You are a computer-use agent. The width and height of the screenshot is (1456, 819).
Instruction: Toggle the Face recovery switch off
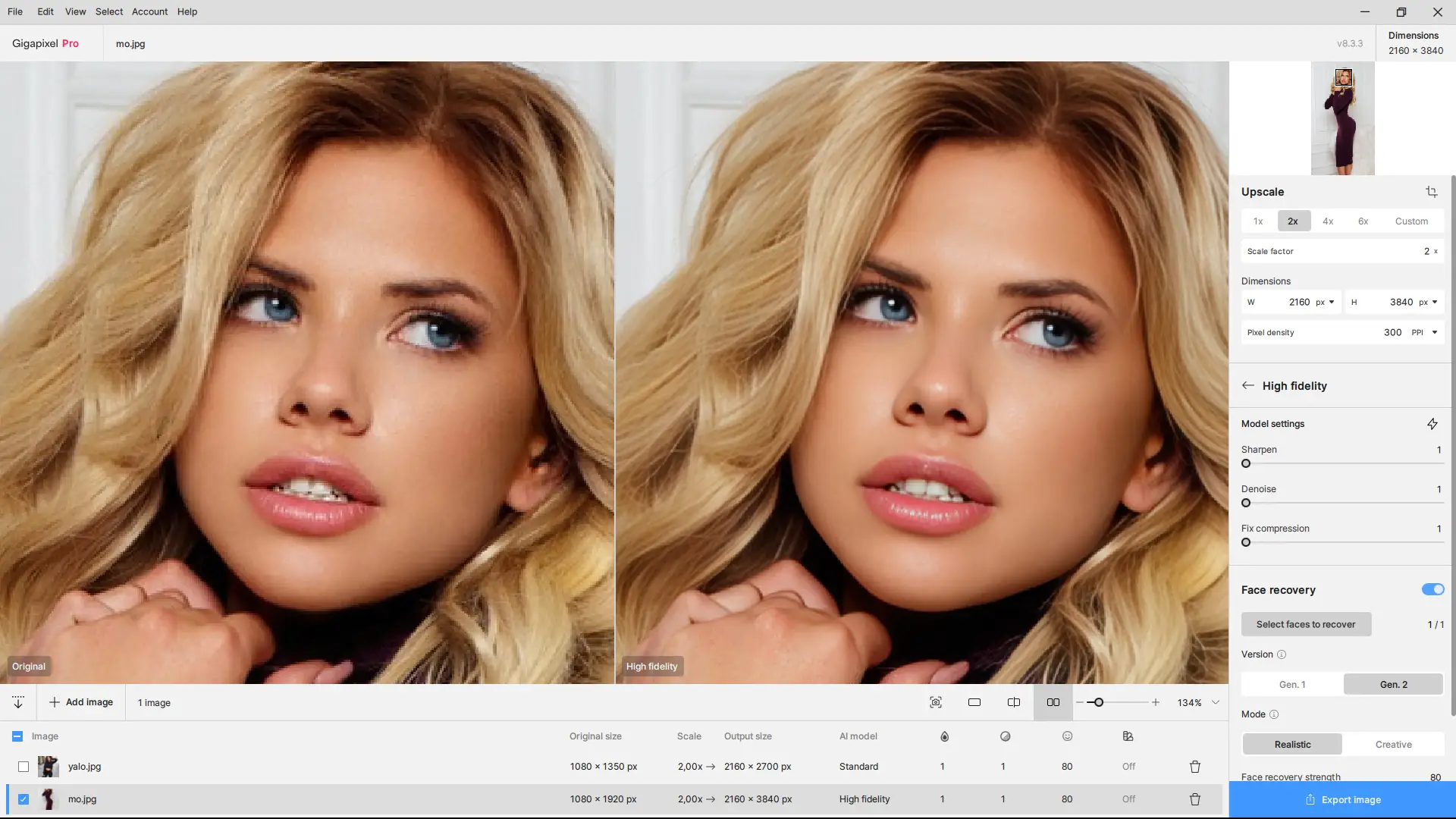(x=1432, y=589)
